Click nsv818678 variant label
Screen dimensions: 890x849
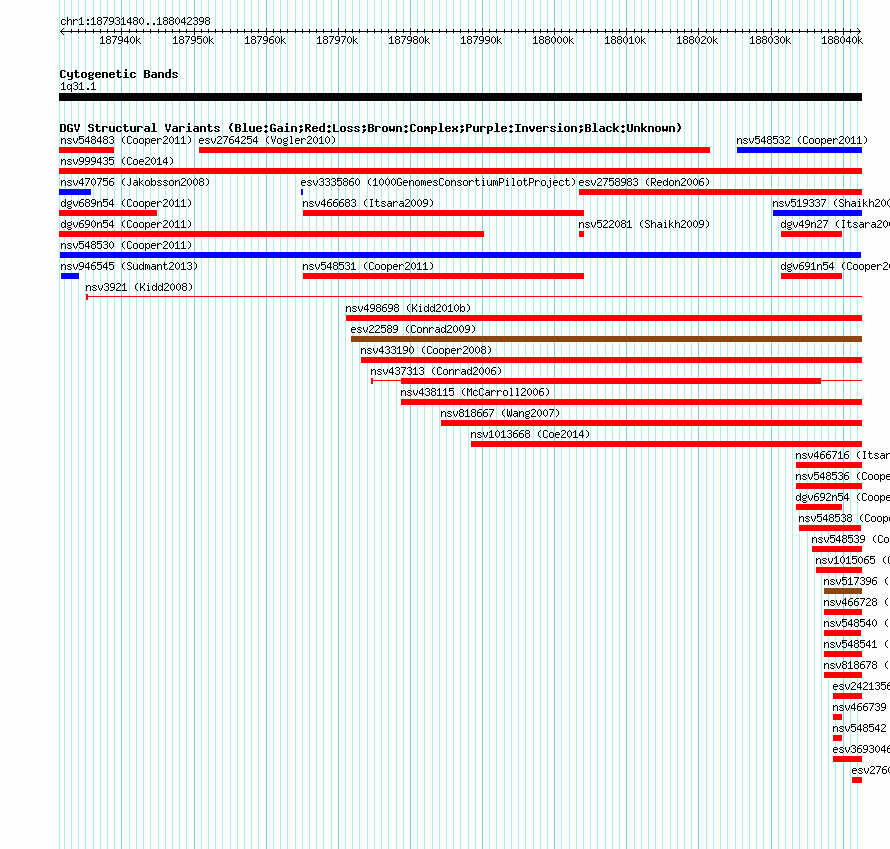[857, 665]
